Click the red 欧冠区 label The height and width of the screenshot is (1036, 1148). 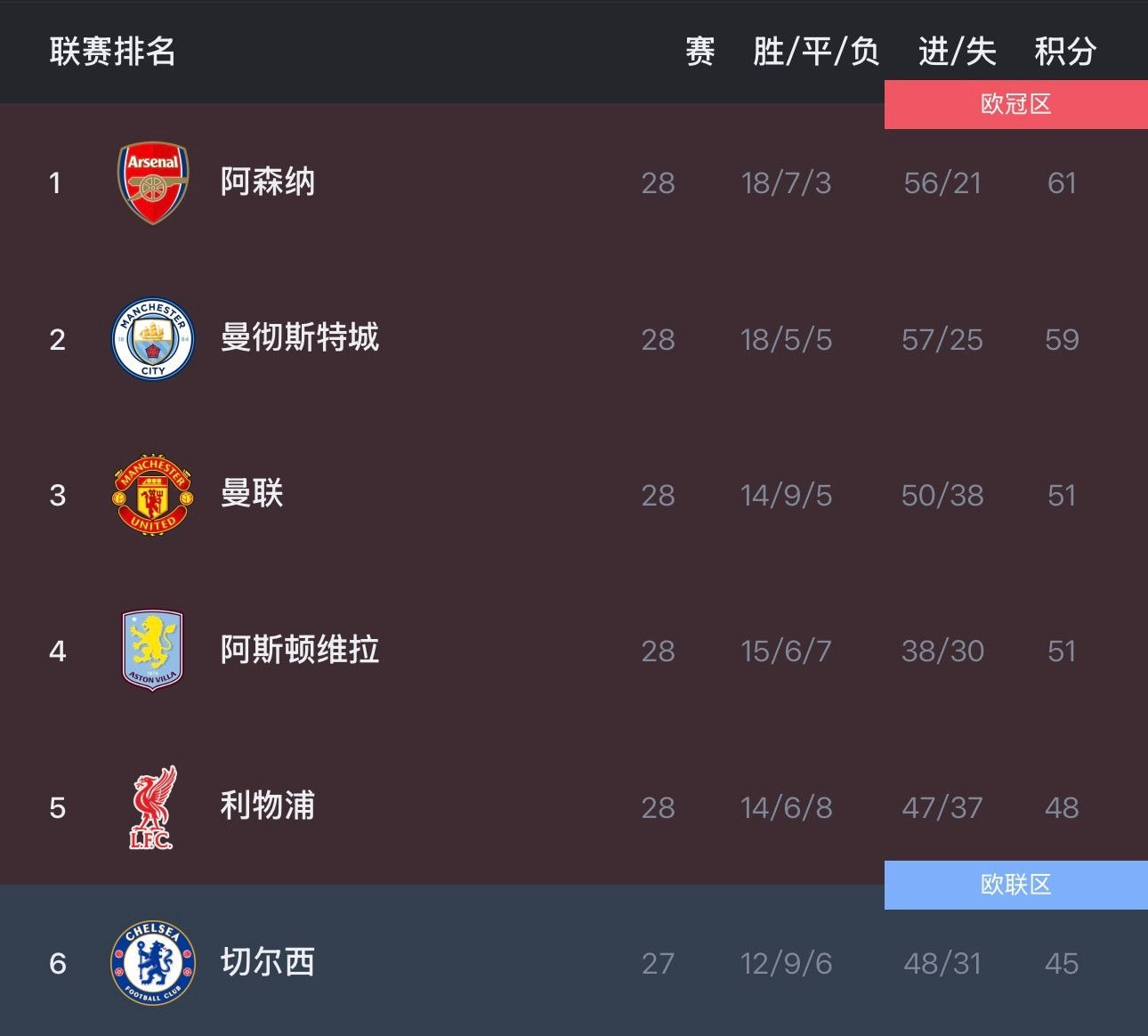click(1015, 104)
